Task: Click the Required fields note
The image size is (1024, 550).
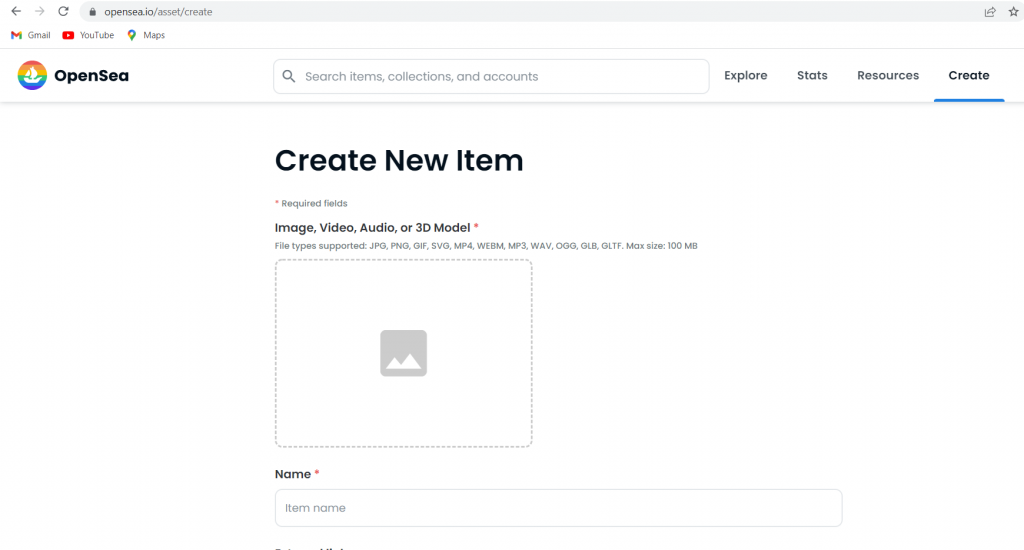Action: click(312, 203)
